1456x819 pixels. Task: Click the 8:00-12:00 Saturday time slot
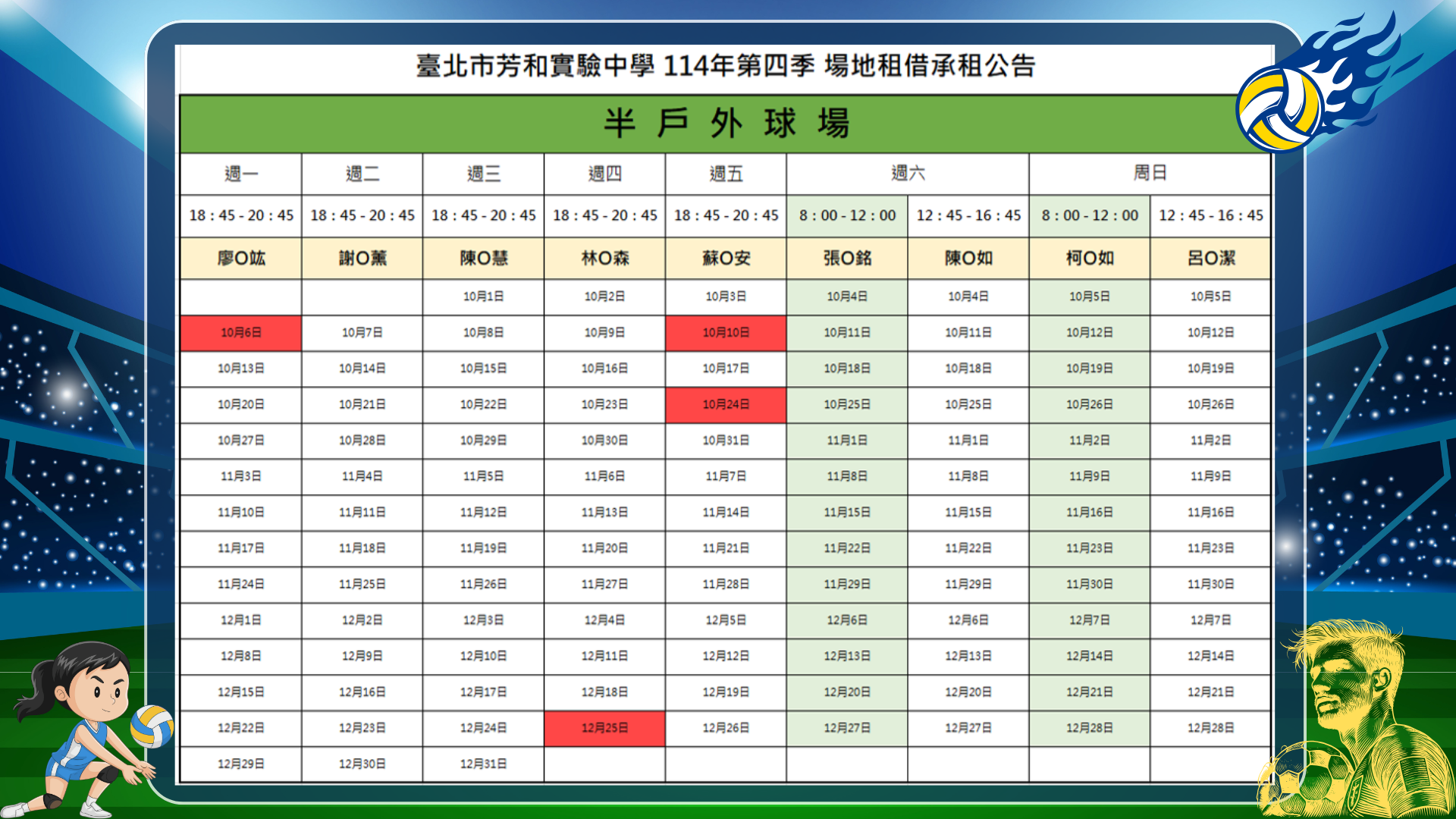coord(847,215)
